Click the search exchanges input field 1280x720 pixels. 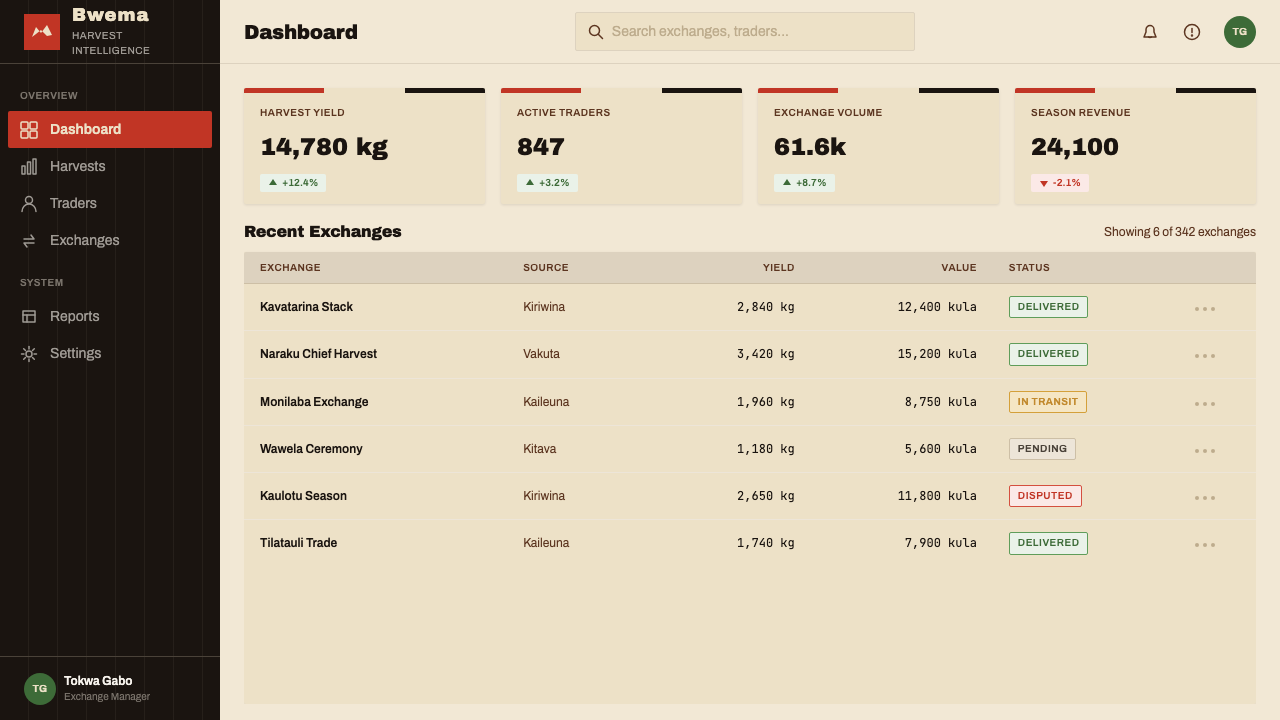click(x=745, y=32)
